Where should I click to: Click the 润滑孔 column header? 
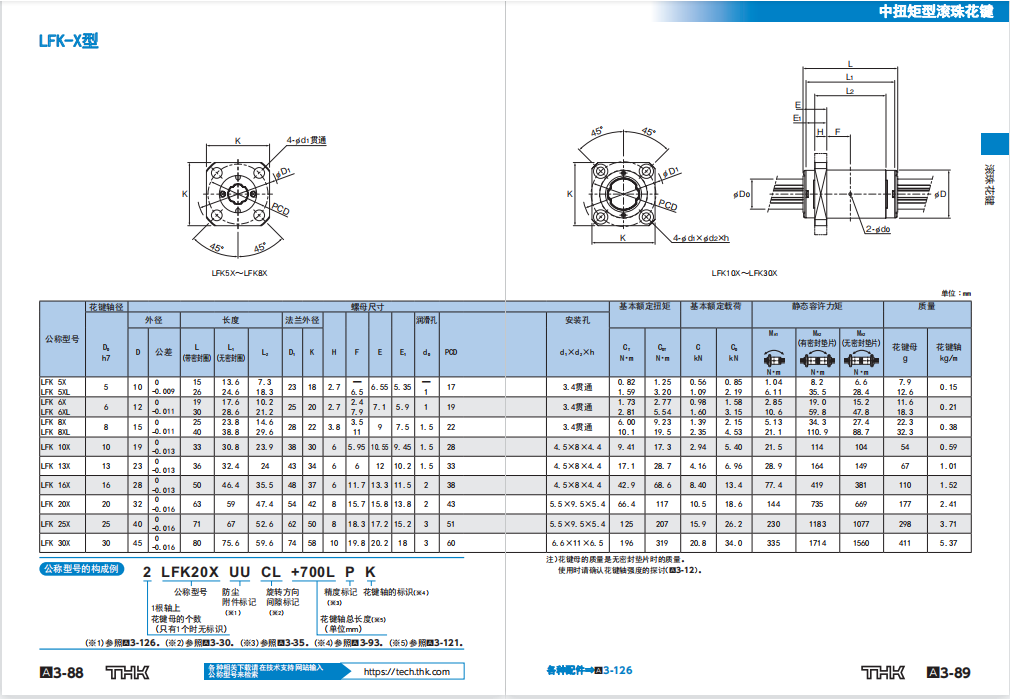[x=426, y=320]
